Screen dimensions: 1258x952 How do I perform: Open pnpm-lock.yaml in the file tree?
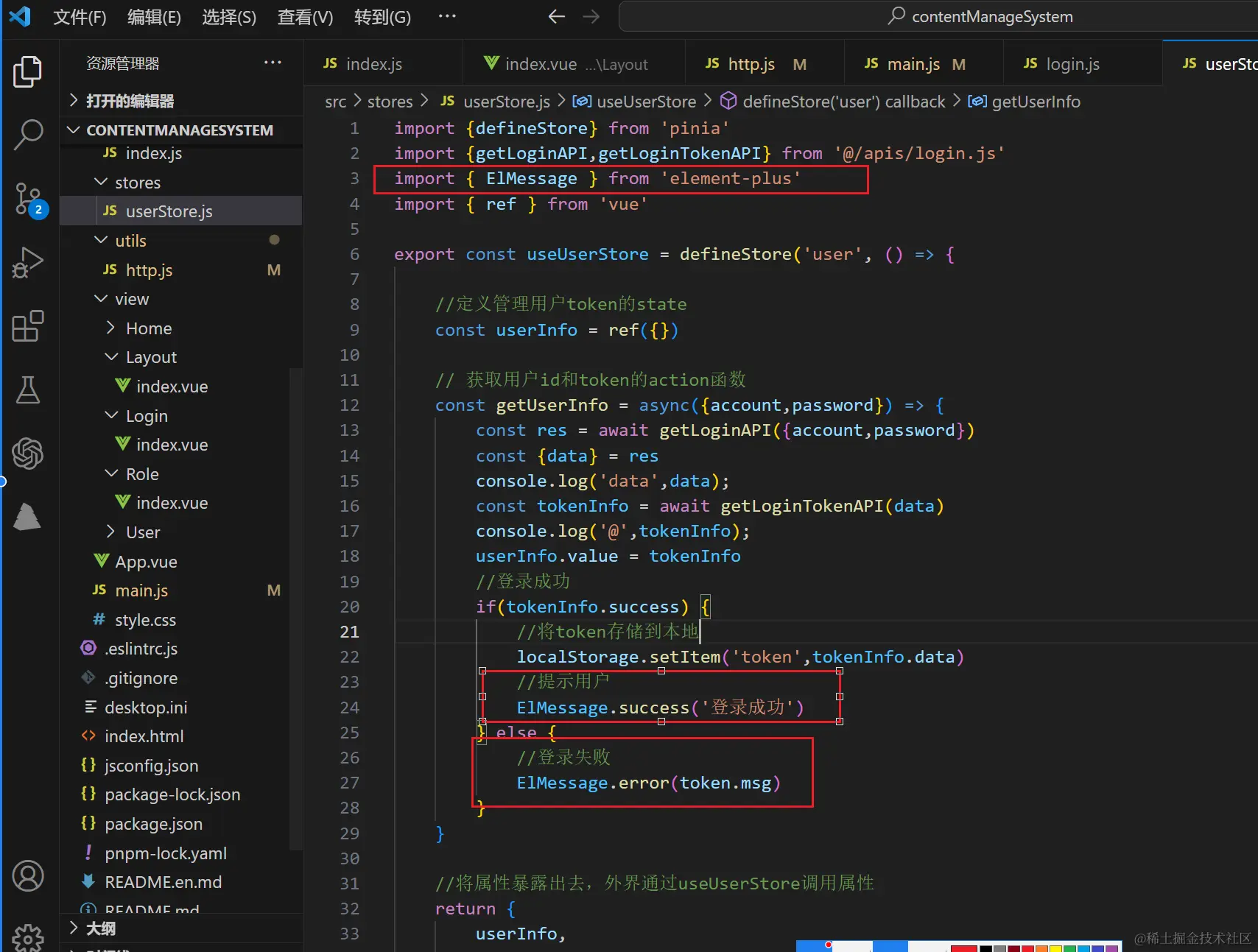pos(181,853)
